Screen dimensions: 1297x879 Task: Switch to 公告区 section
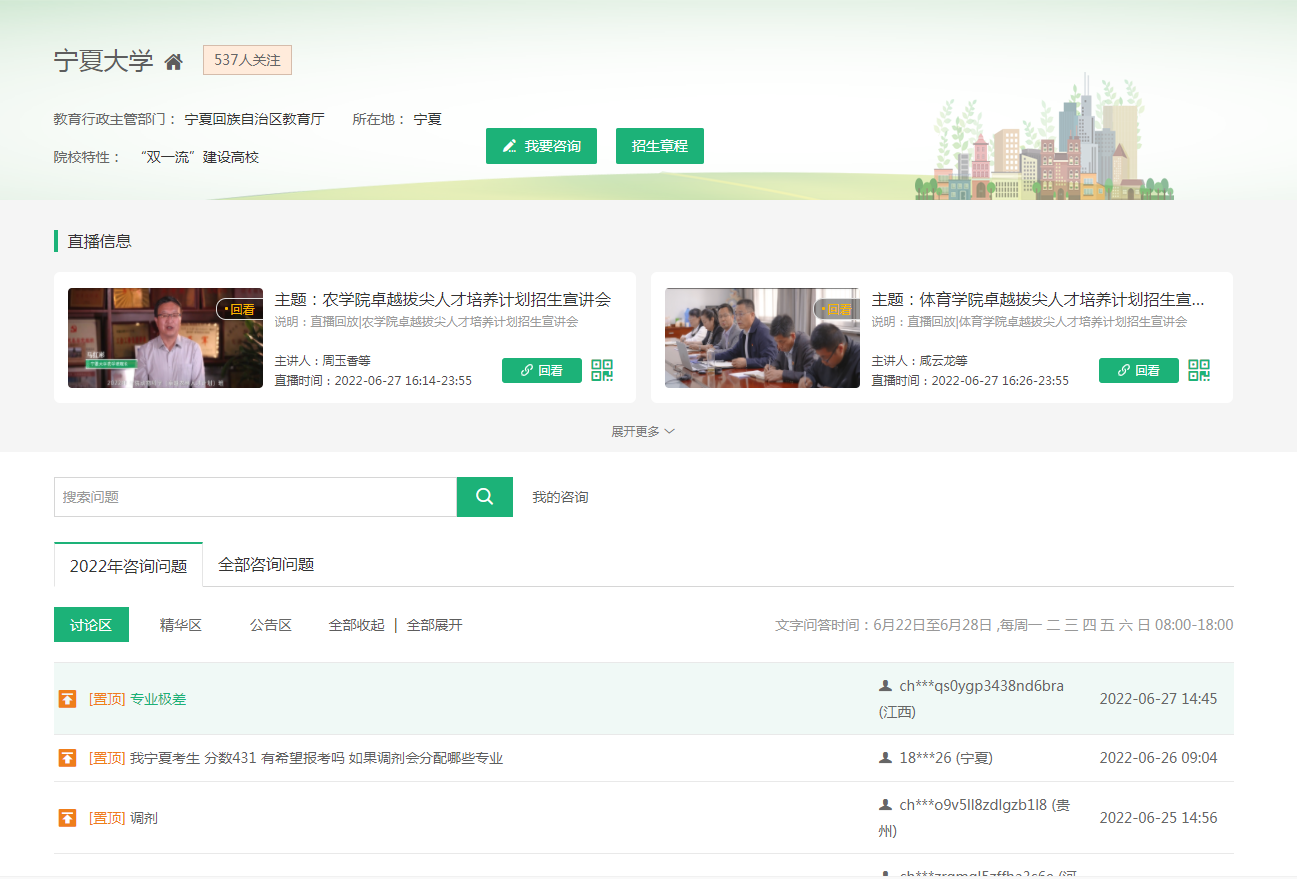271,625
